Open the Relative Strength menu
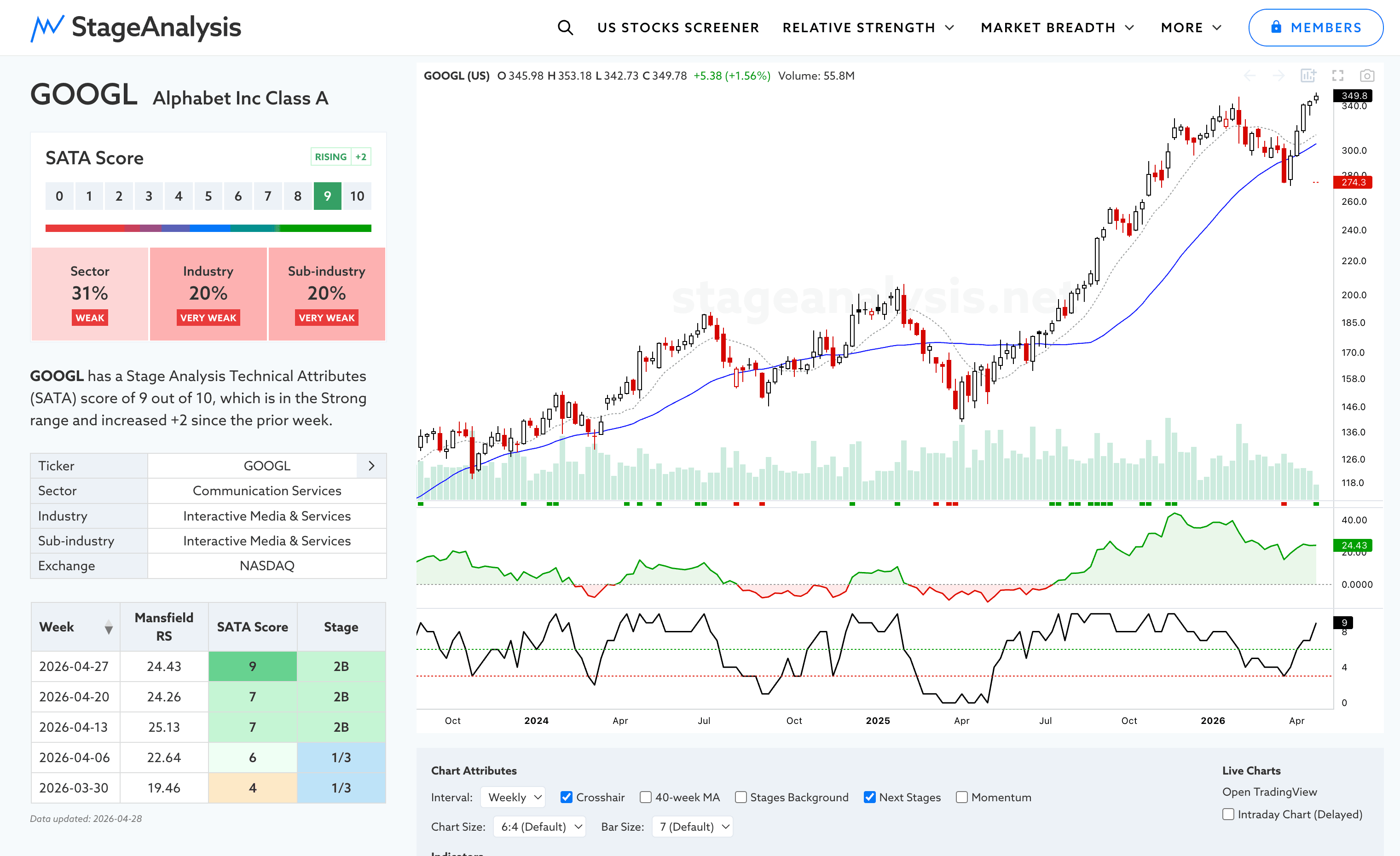 point(868,27)
